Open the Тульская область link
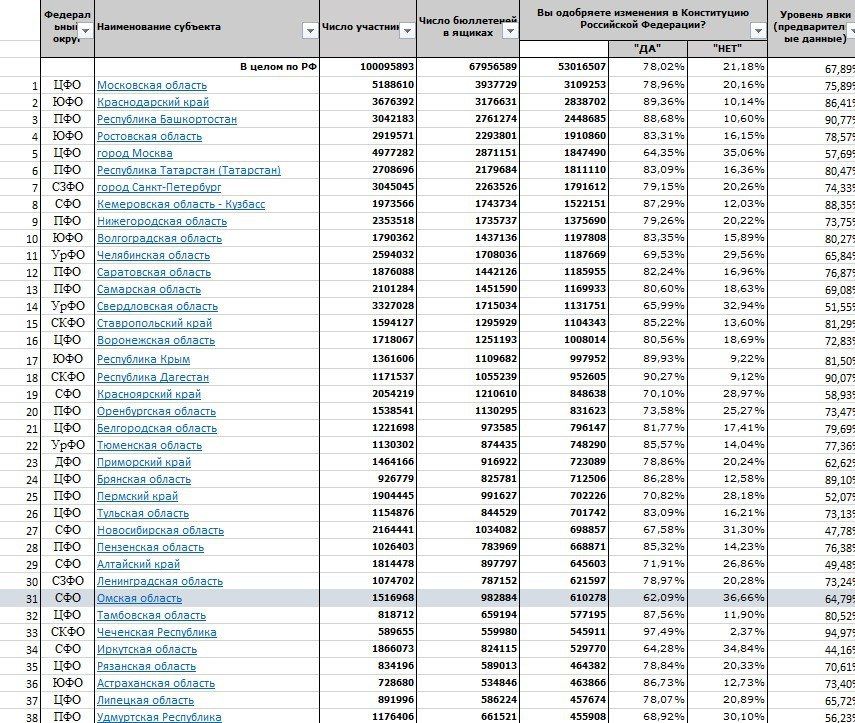855x723 pixels. [x=143, y=514]
